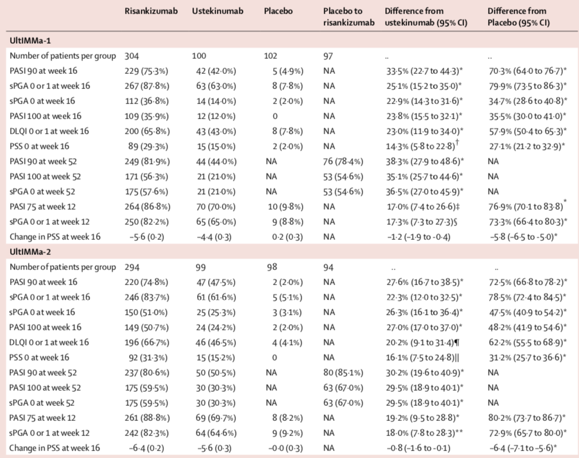Click the cell "237 (80·6%)"

pos(147,373)
